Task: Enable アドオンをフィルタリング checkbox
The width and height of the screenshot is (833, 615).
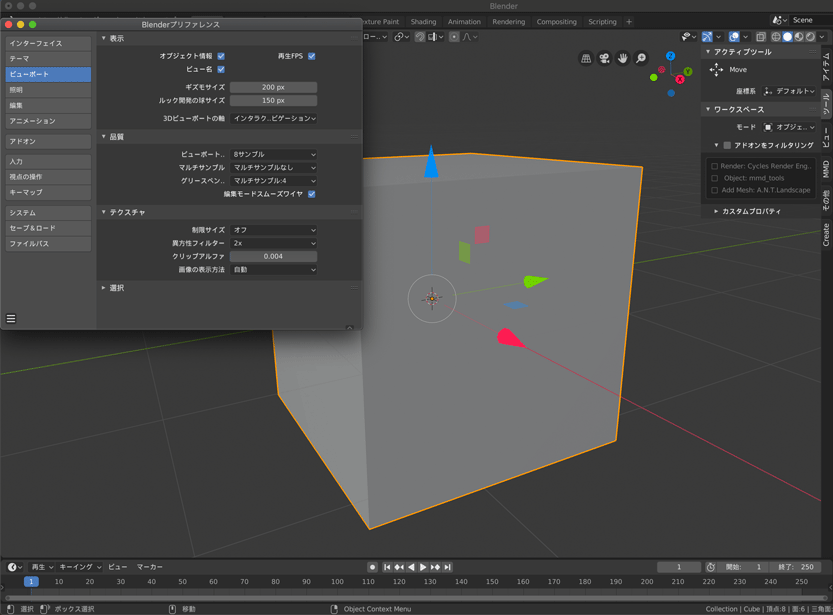Action: (x=727, y=146)
